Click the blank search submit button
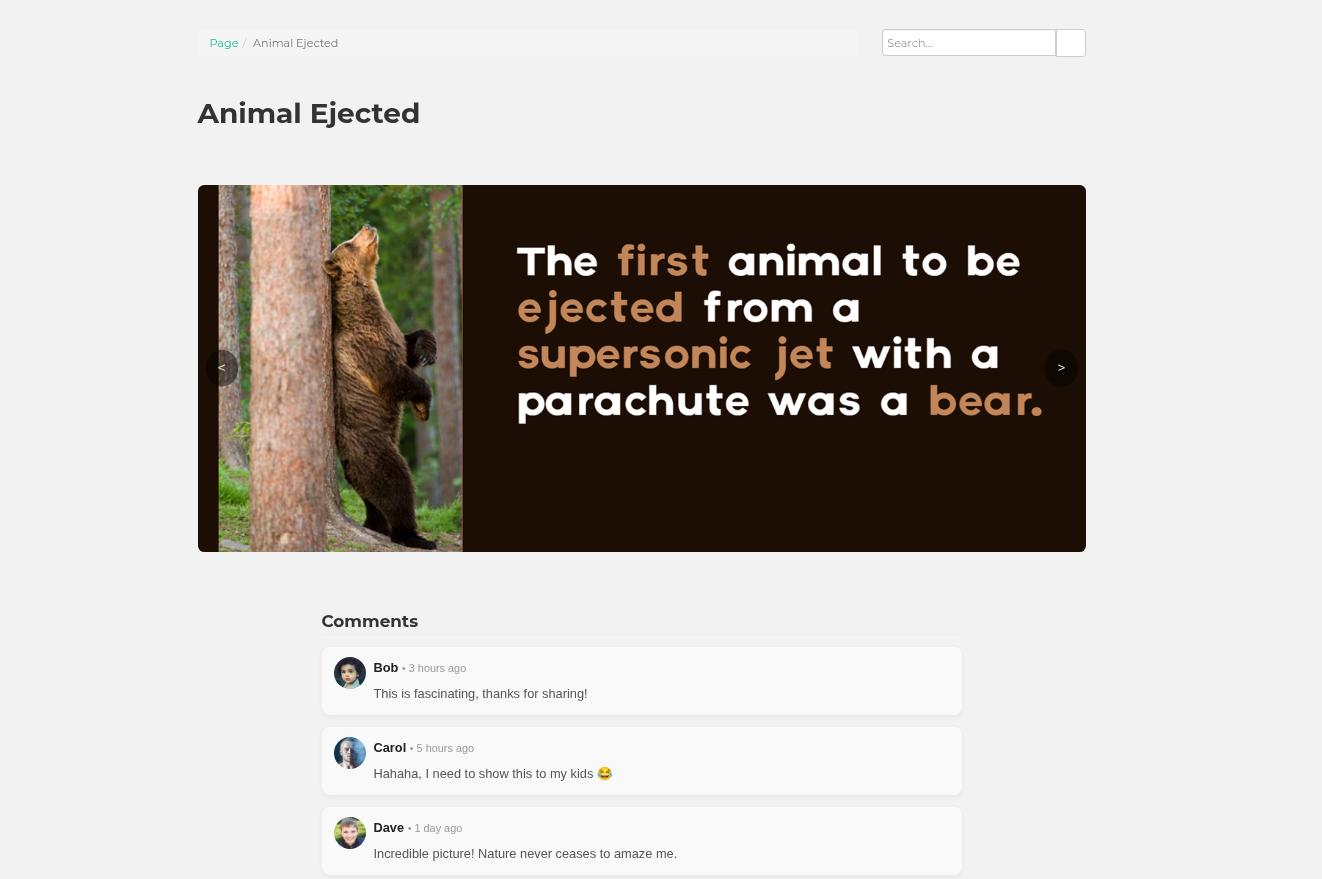This screenshot has height=879, width=1322. 1071,43
